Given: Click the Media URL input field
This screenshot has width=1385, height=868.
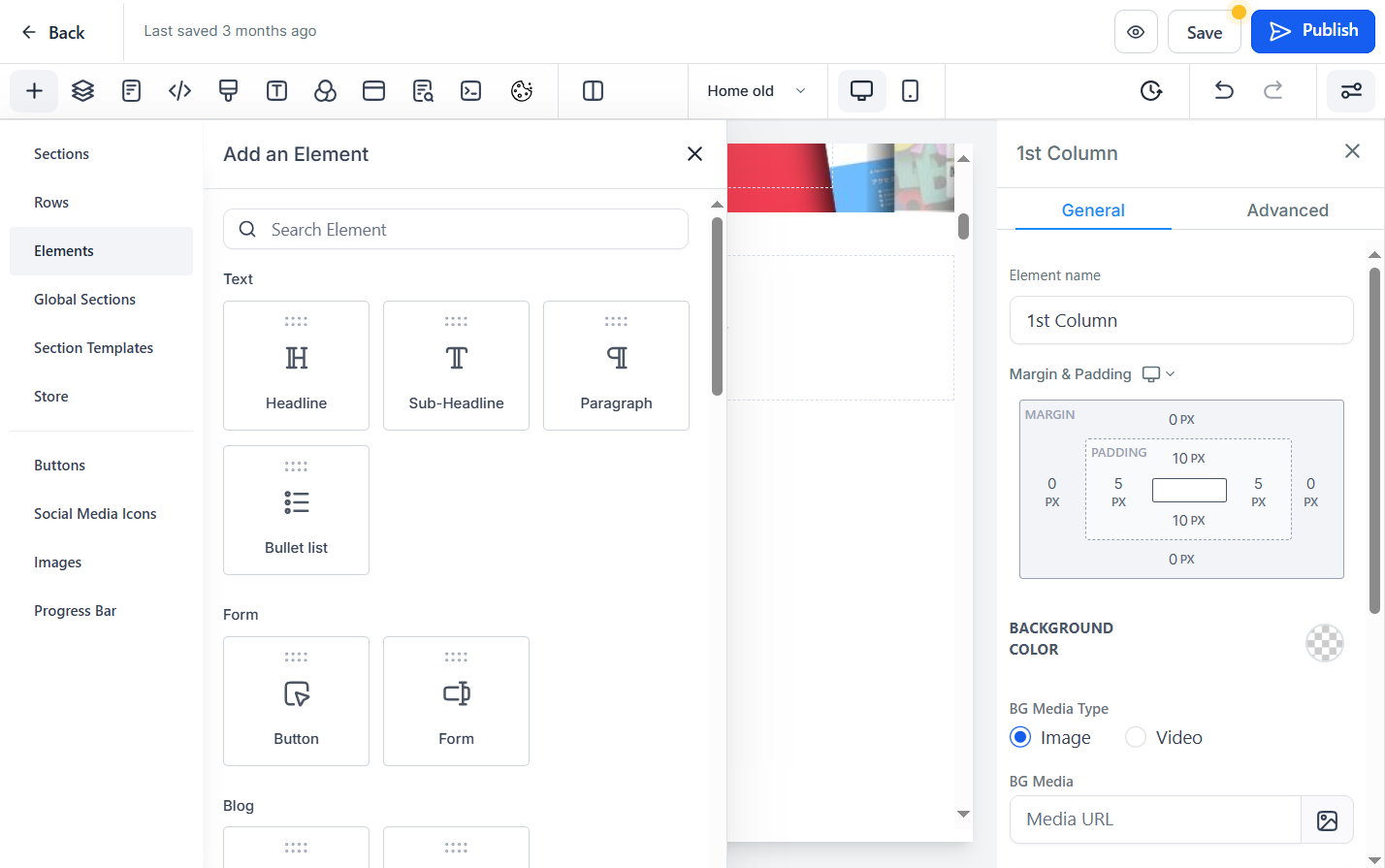Looking at the screenshot, I should point(1155,820).
